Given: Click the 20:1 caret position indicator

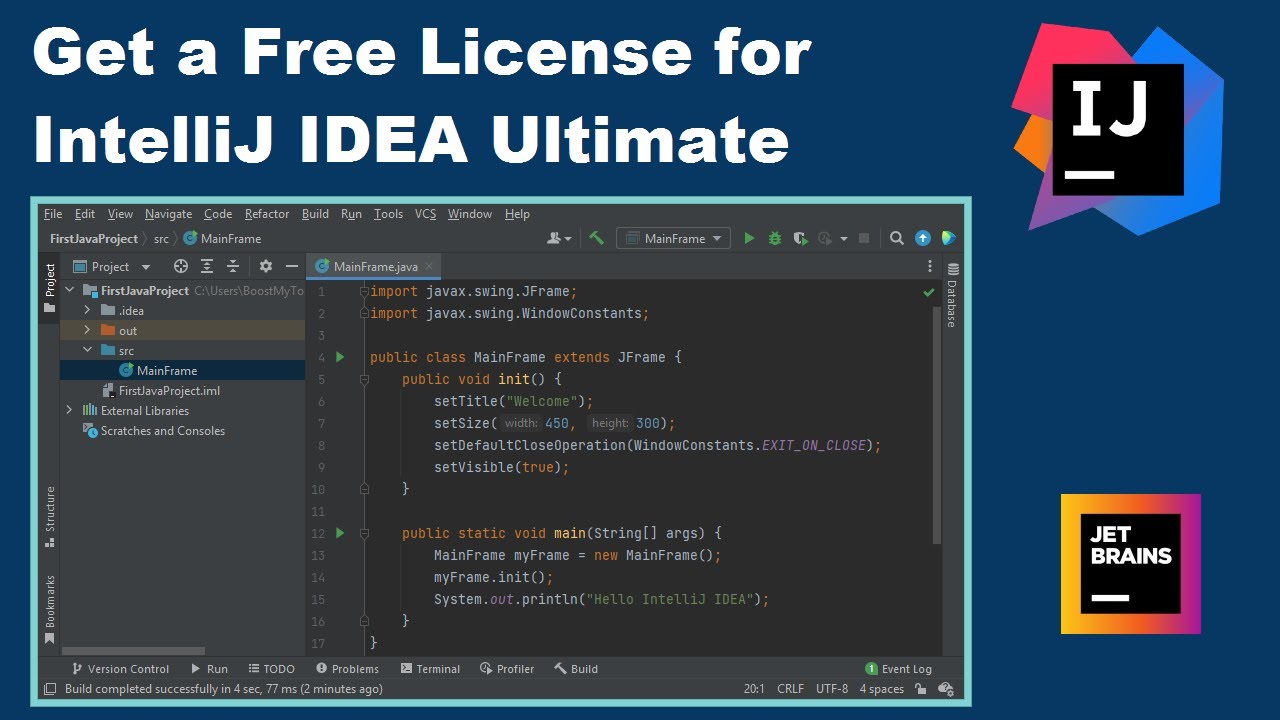Looking at the screenshot, I should tap(754, 689).
